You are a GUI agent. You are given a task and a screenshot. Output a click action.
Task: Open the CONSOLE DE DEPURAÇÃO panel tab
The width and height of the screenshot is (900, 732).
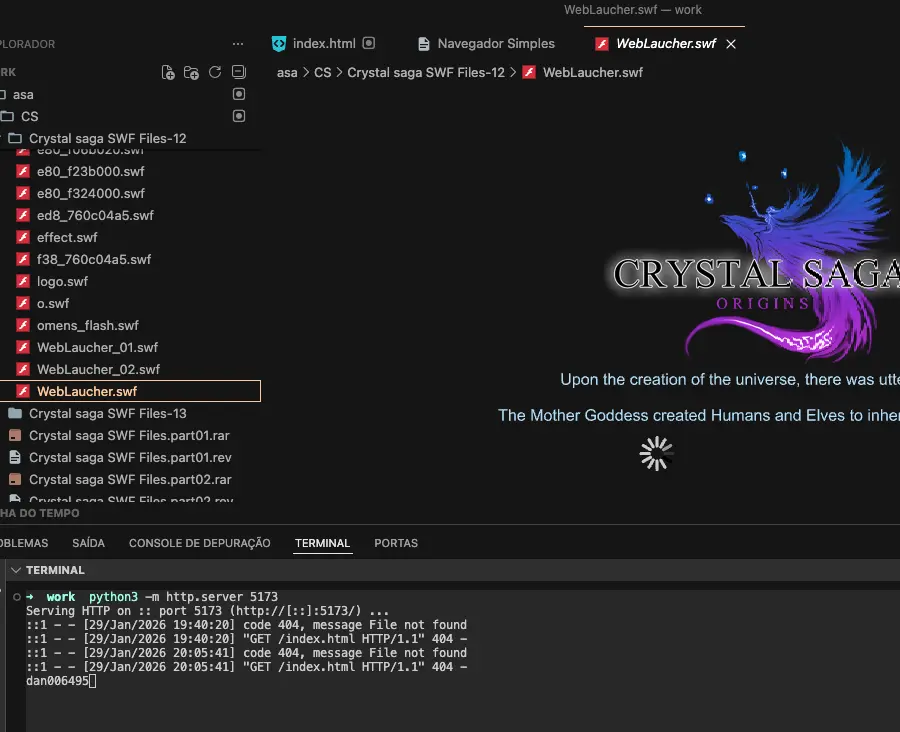199,543
